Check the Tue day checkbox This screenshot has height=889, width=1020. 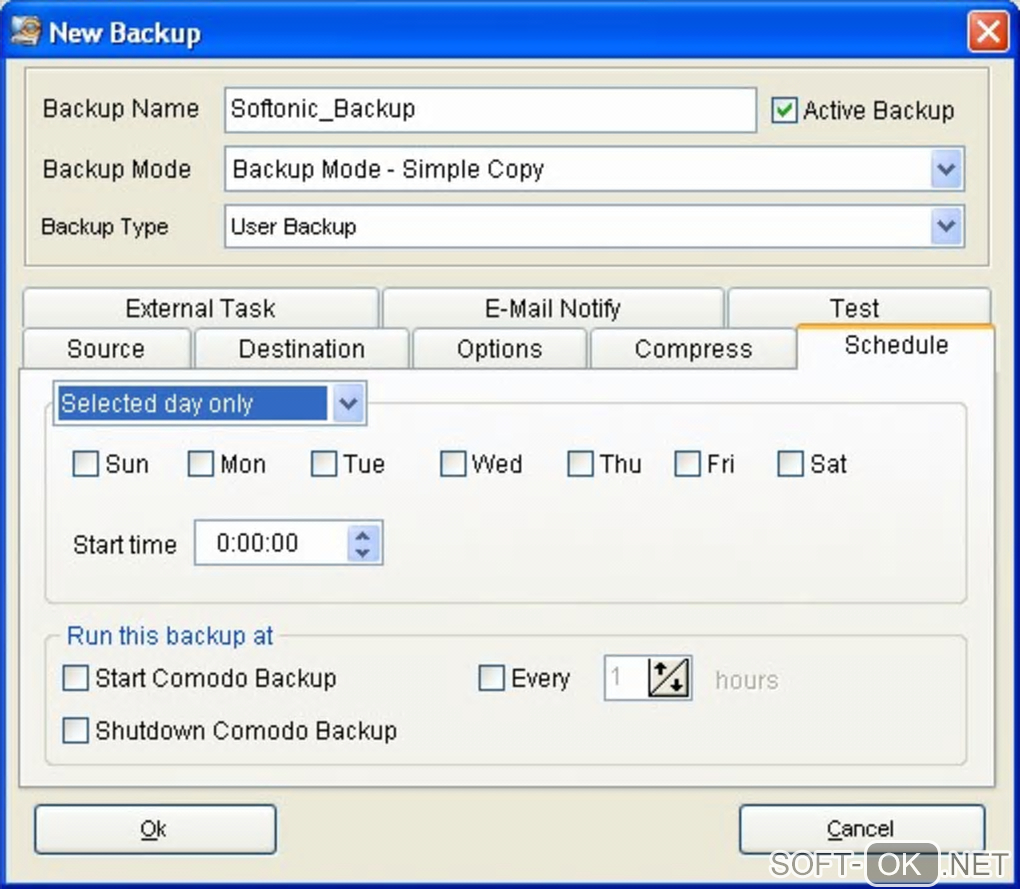tap(323, 464)
